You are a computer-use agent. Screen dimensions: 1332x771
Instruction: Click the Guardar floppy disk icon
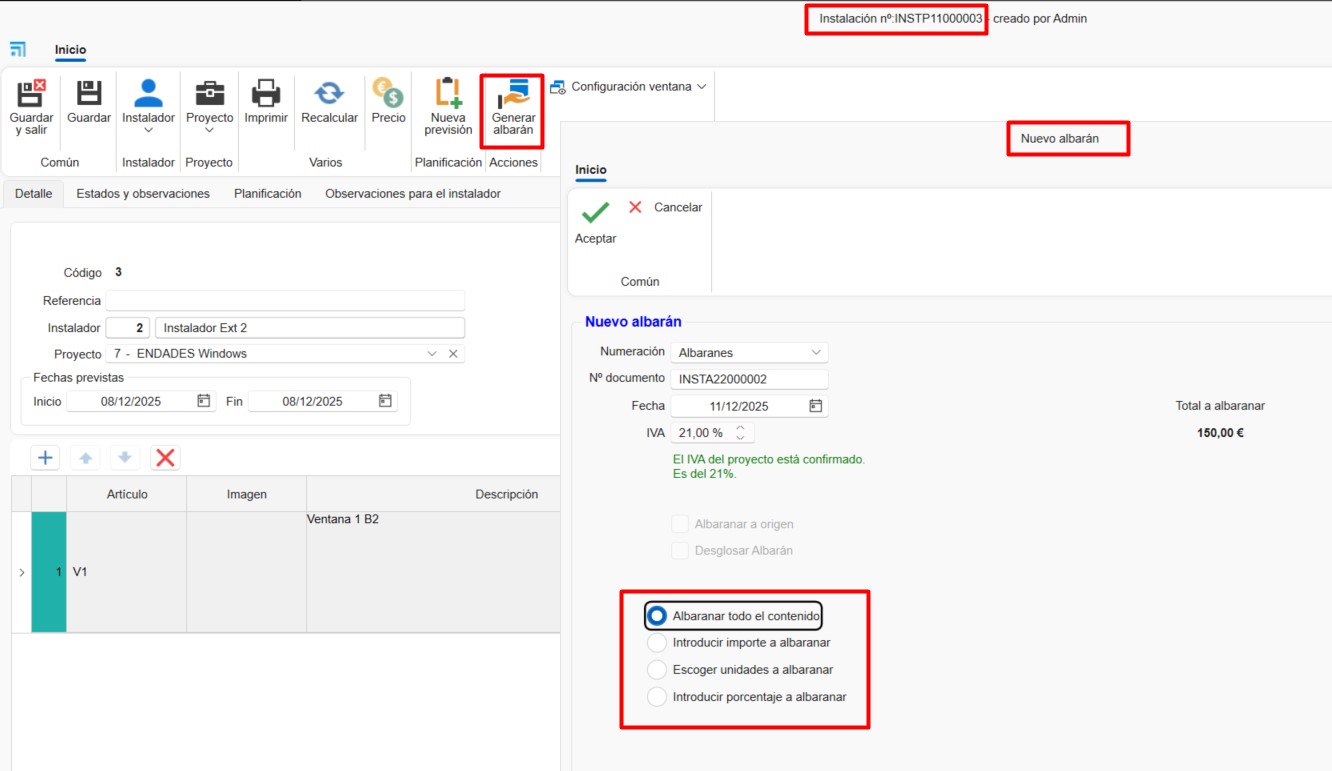pyautogui.click(x=89, y=94)
